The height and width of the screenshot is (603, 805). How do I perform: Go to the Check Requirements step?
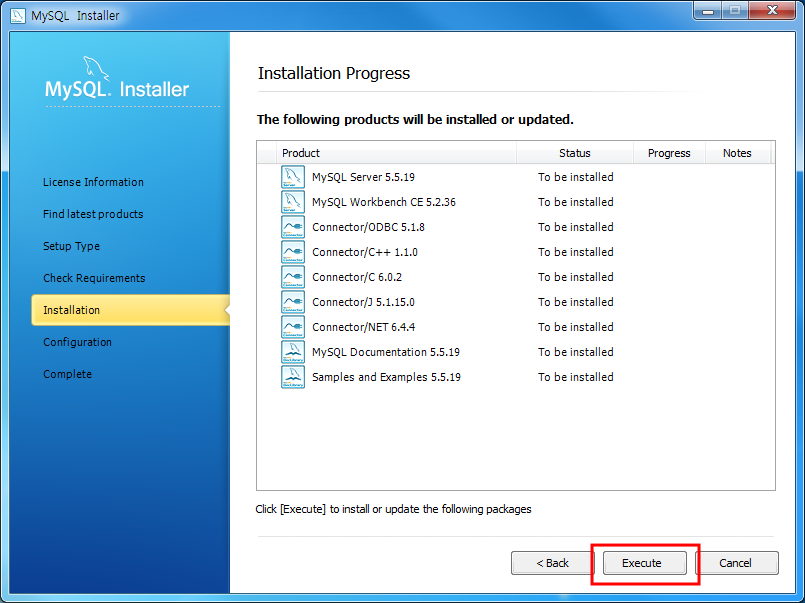point(94,278)
